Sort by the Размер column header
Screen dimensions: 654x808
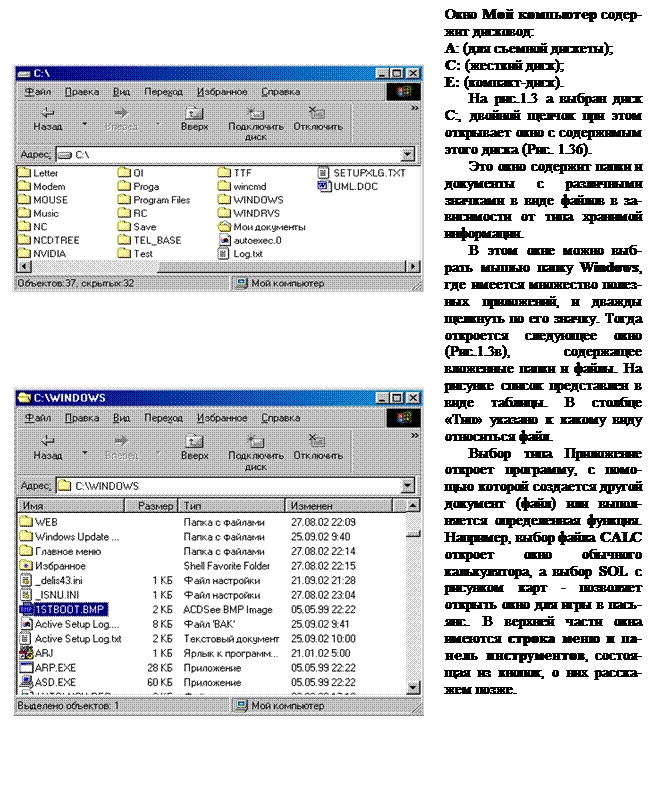coord(151,506)
